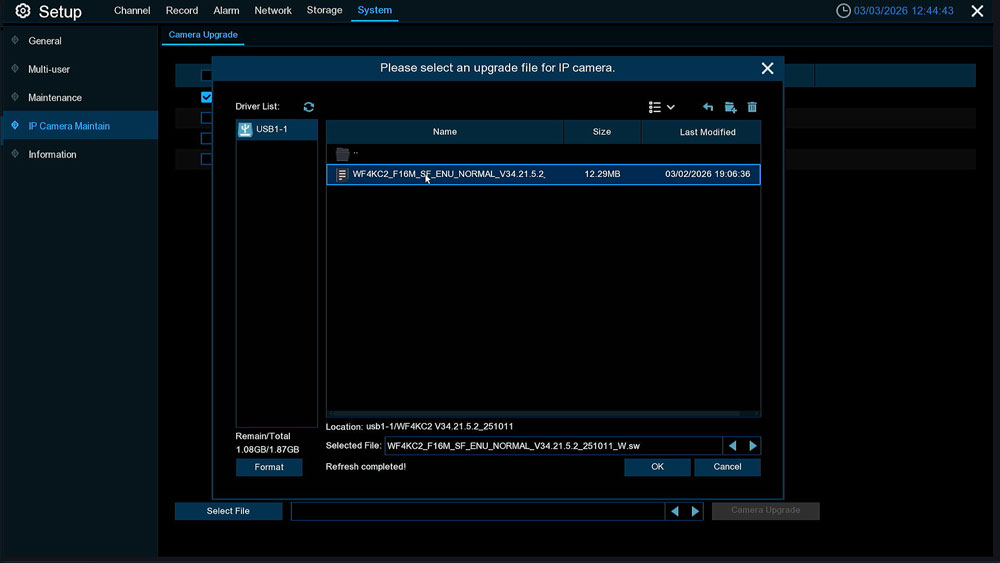Uncheck the checked camera checkbox
This screenshot has height=563, width=1000.
pos(206,97)
